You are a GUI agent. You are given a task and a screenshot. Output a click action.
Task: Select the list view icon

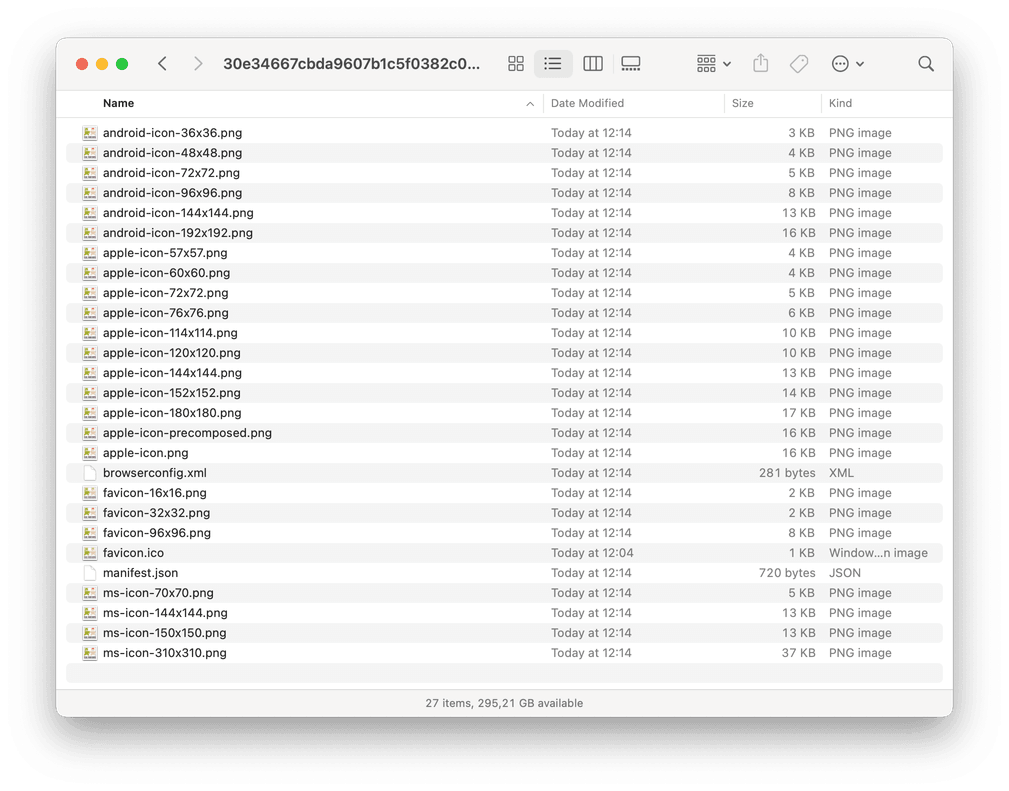553,63
